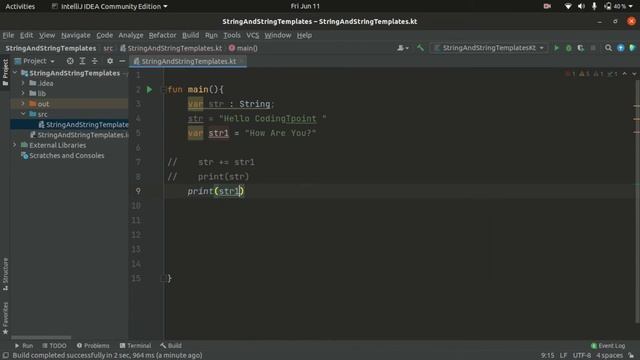Toggle the Structure side tab
The height and width of the screenshot is (360, 640).
pos(5,274)
